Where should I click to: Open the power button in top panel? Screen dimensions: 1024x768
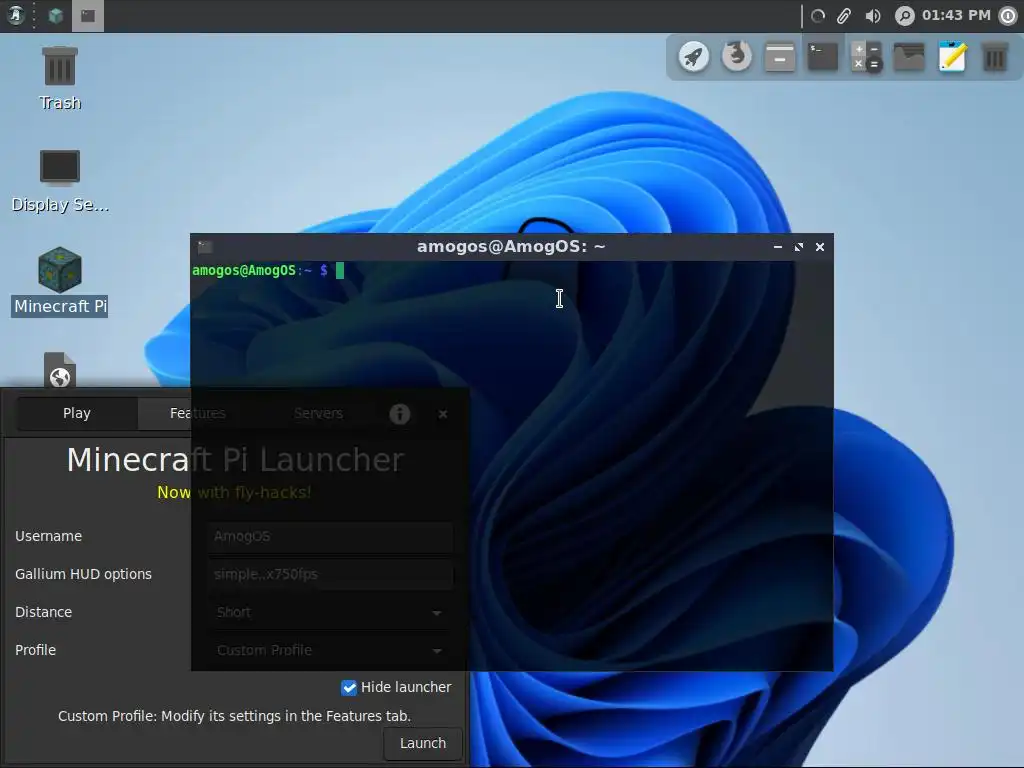1009,16
